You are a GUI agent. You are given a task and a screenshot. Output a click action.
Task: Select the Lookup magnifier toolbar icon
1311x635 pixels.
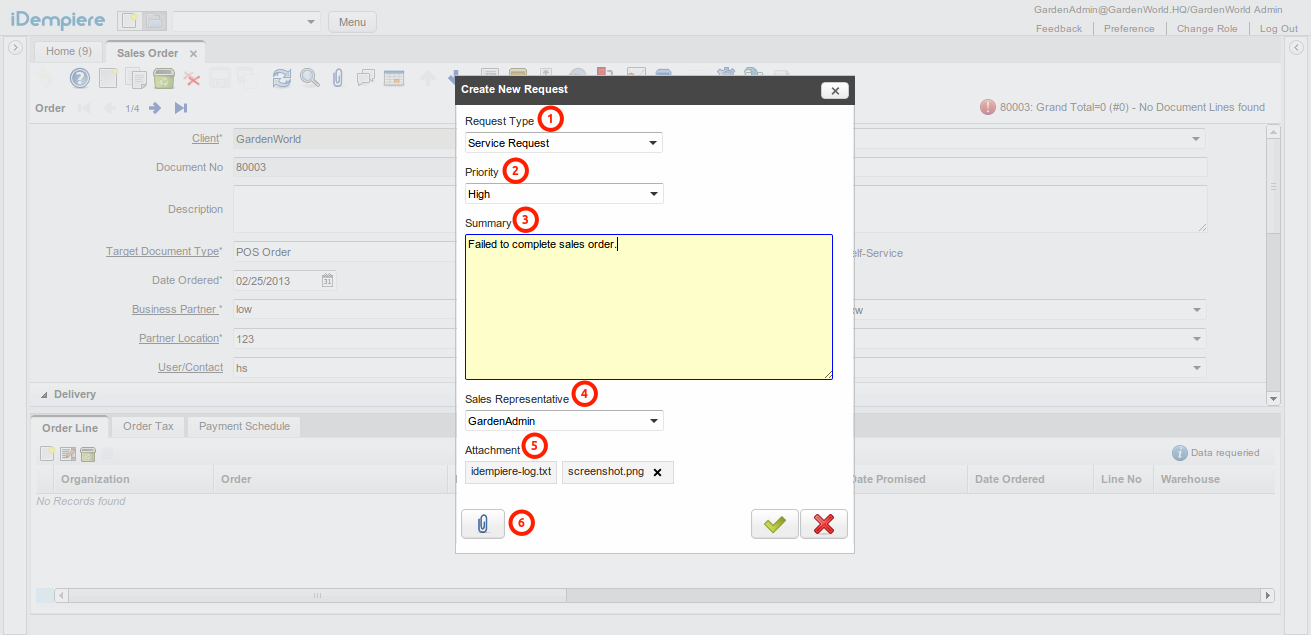click(x=310, y=77)
